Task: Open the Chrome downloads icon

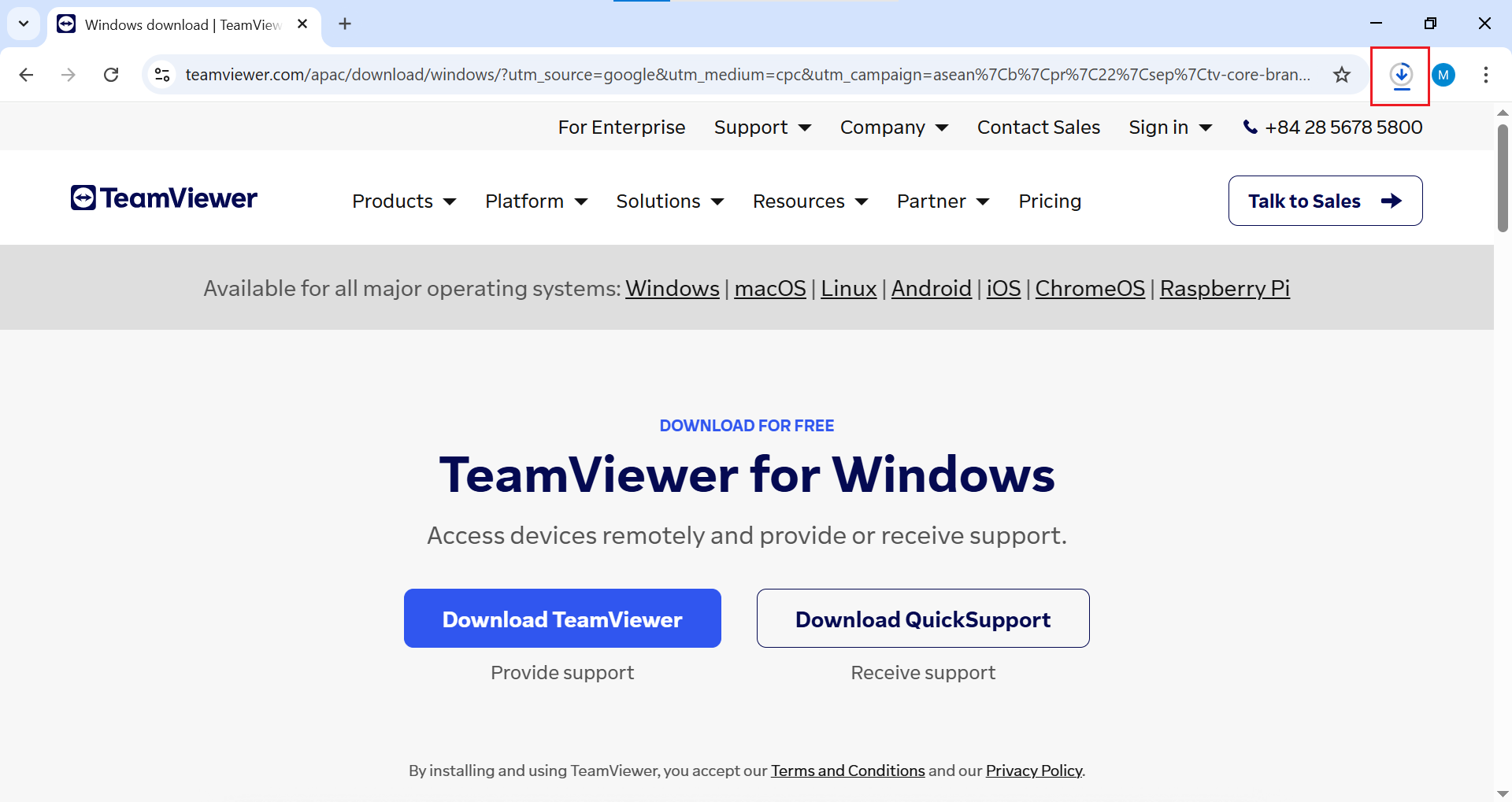Action: click(1401, 75)
